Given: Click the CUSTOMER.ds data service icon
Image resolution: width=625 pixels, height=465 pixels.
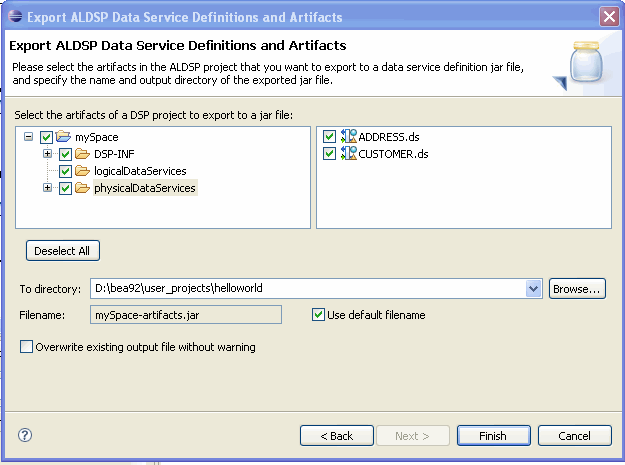Looking at the screenshot, I should [348, 153].
